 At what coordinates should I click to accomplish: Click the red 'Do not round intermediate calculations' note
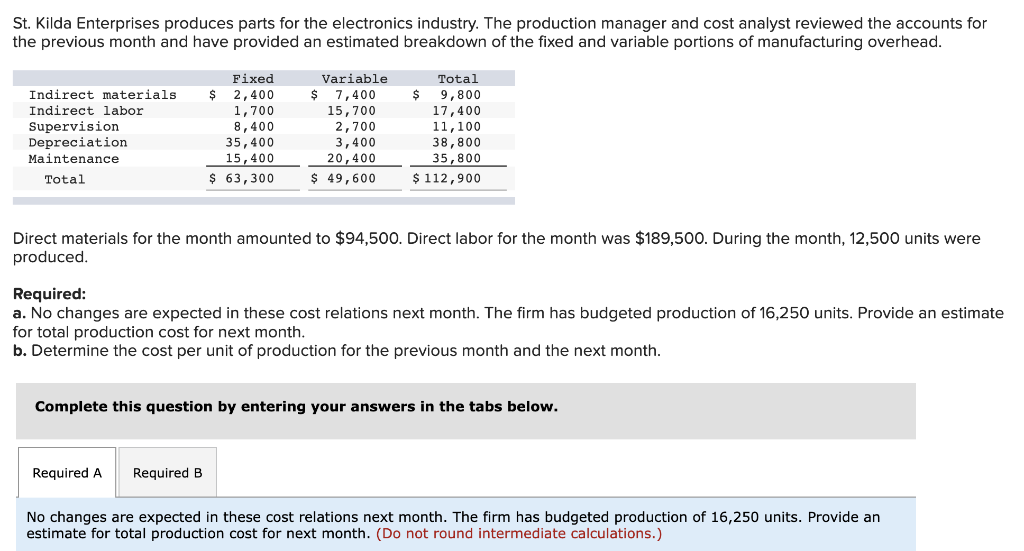519,533
